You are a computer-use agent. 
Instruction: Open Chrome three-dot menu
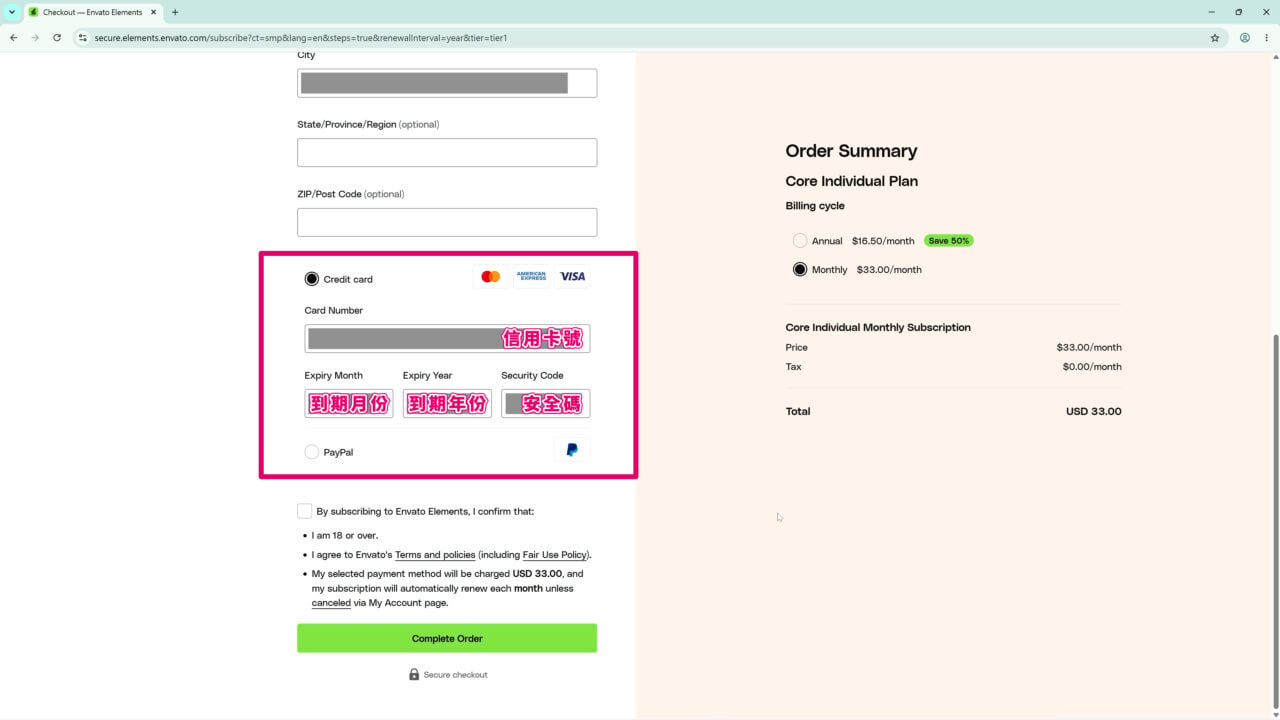pyautogui.click(x=1267, y=38)
